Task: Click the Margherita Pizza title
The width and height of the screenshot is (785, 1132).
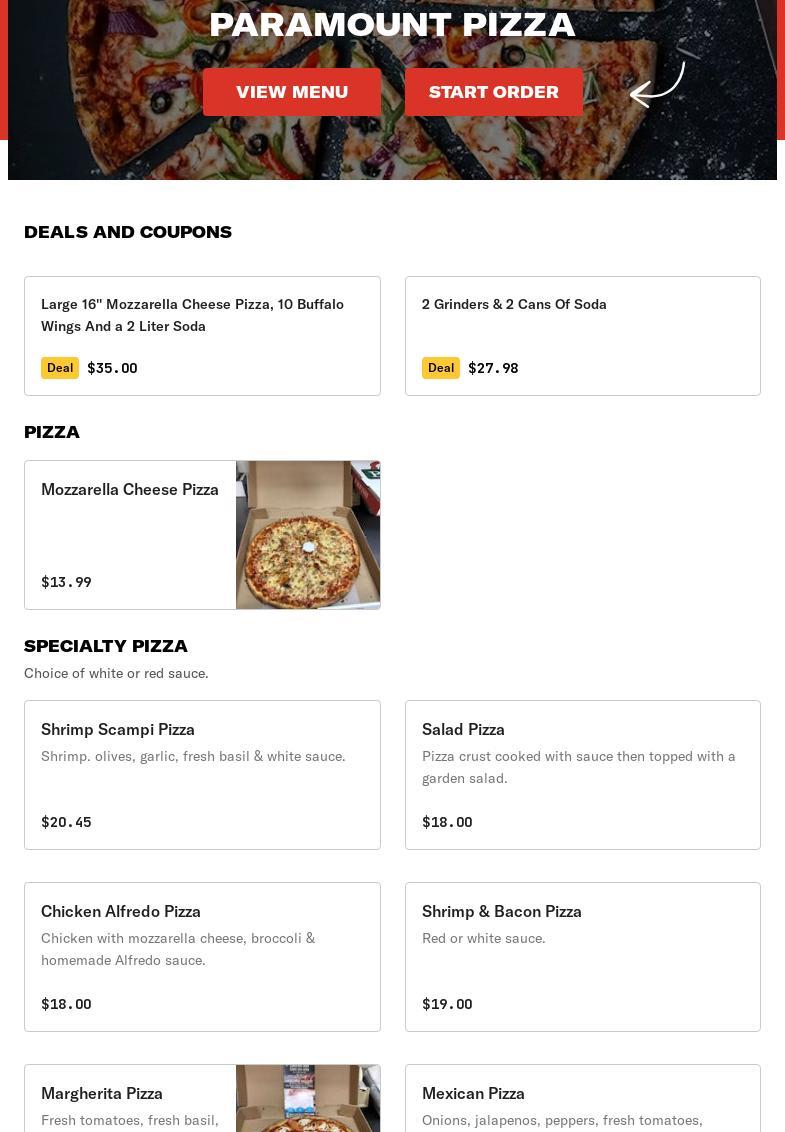Action: pyautogui.click(x=102, y=1093)
